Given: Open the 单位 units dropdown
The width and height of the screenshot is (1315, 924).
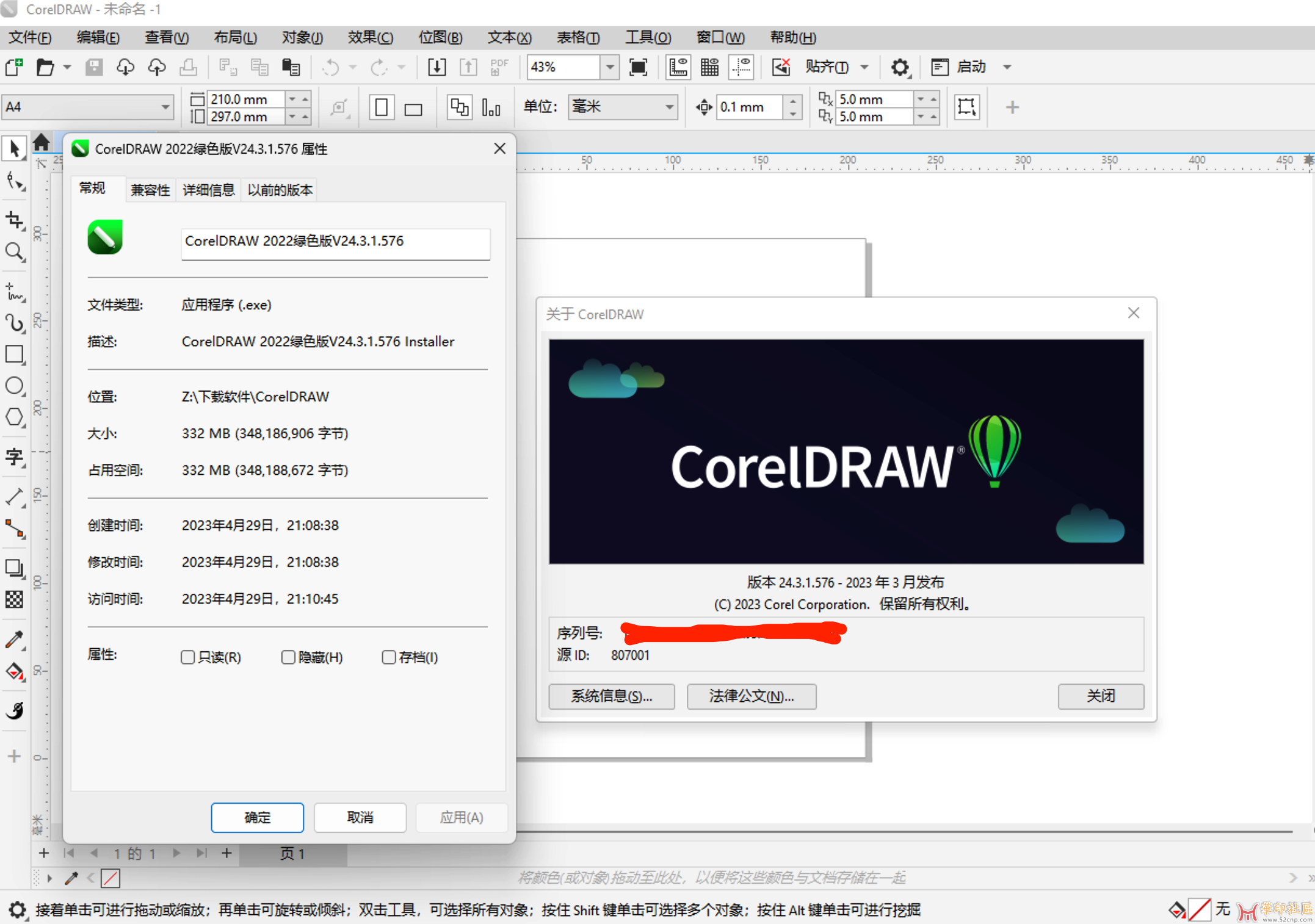Looking at the screenshot, I should click(x=669, y=107).
